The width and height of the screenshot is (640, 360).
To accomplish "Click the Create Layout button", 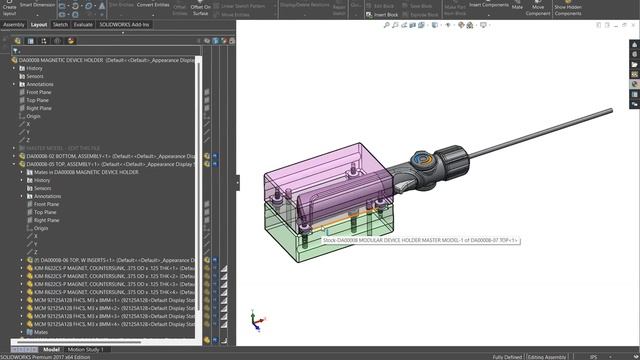I will point(9,8).
